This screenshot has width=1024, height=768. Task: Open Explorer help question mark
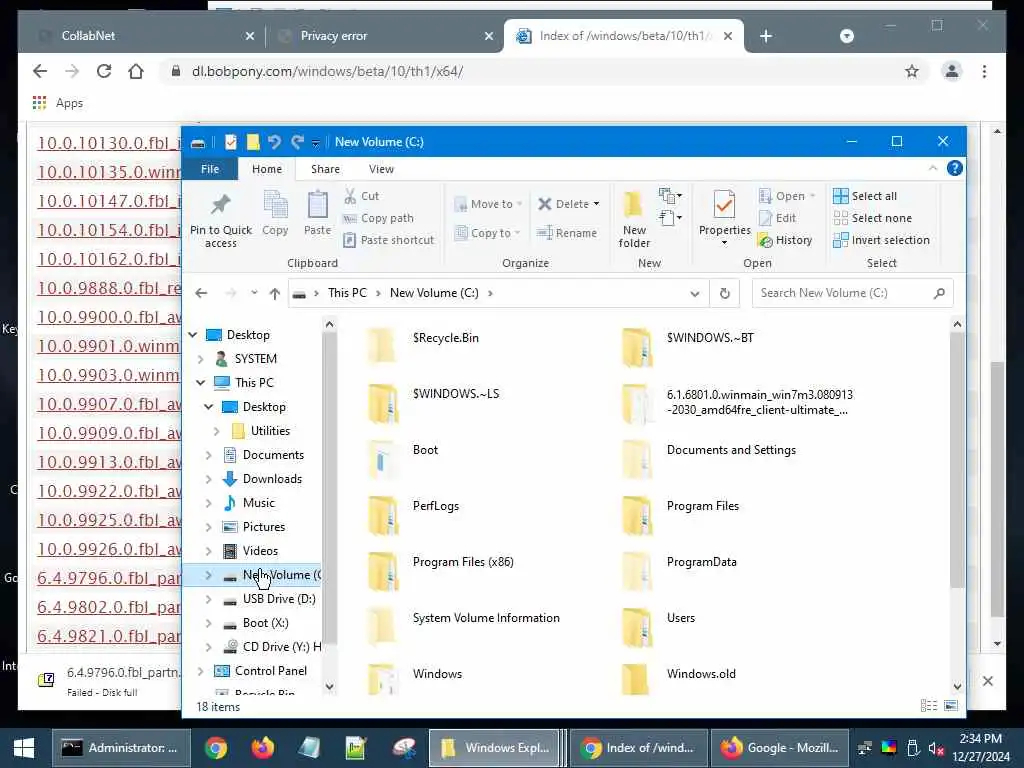[x=954, y=168]
